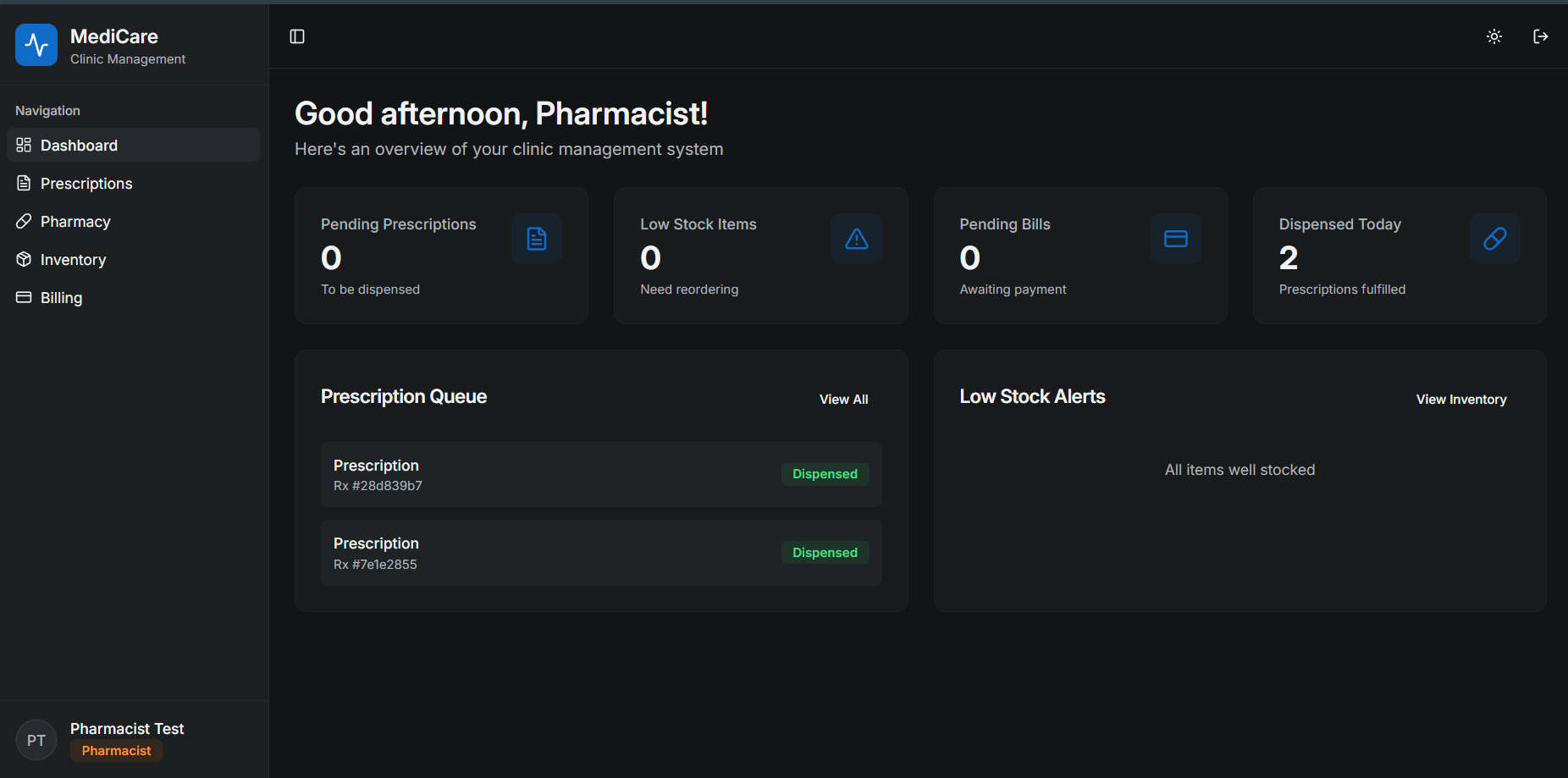Click the PT user avatar
This screenshot has width=1568, height=778.
point(36,740)
